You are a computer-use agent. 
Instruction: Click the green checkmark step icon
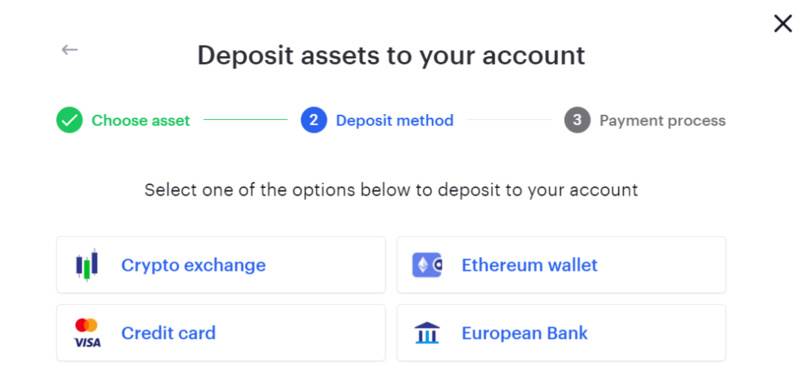point(69,120)
